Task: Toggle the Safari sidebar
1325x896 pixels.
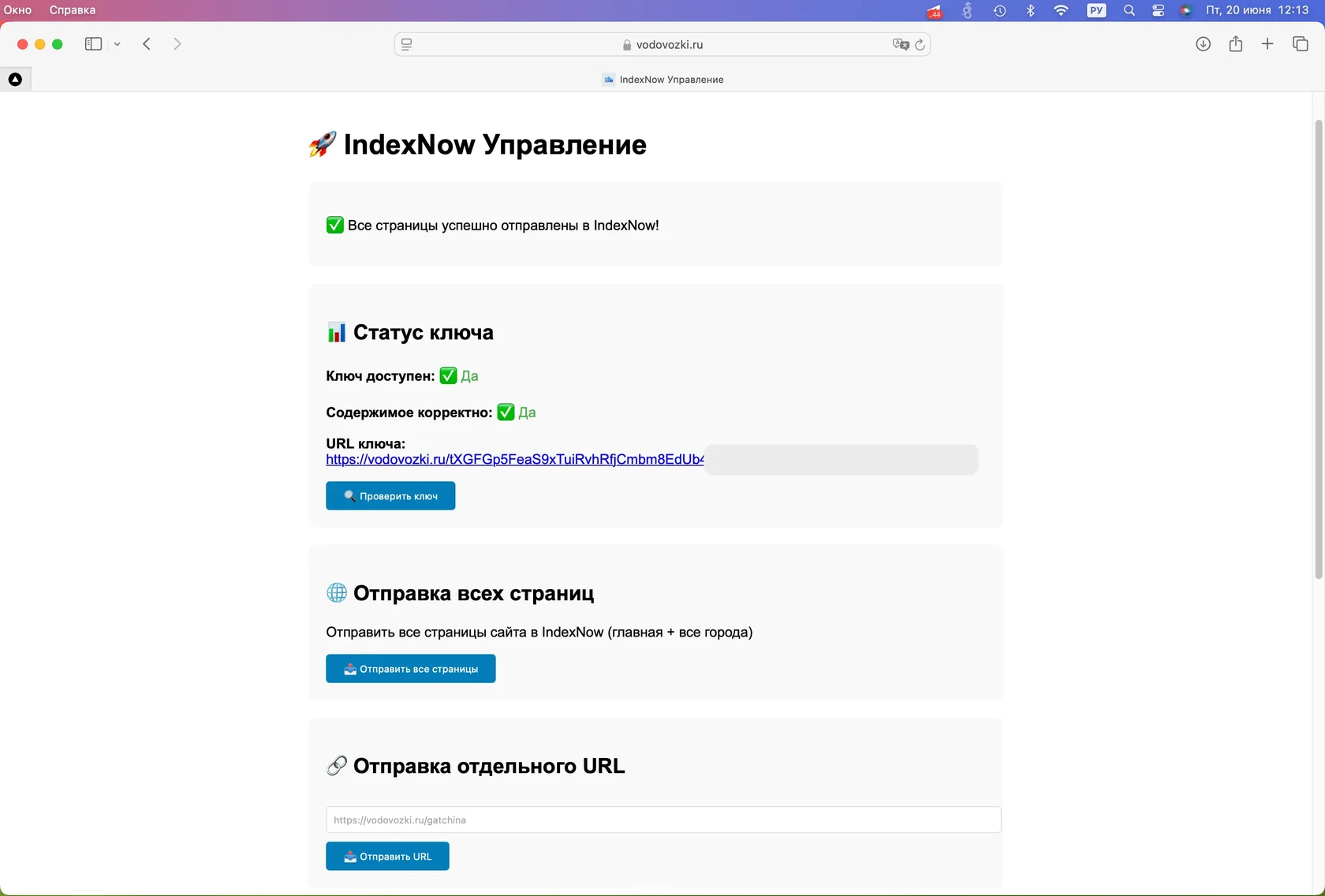Action: point(92,44)
